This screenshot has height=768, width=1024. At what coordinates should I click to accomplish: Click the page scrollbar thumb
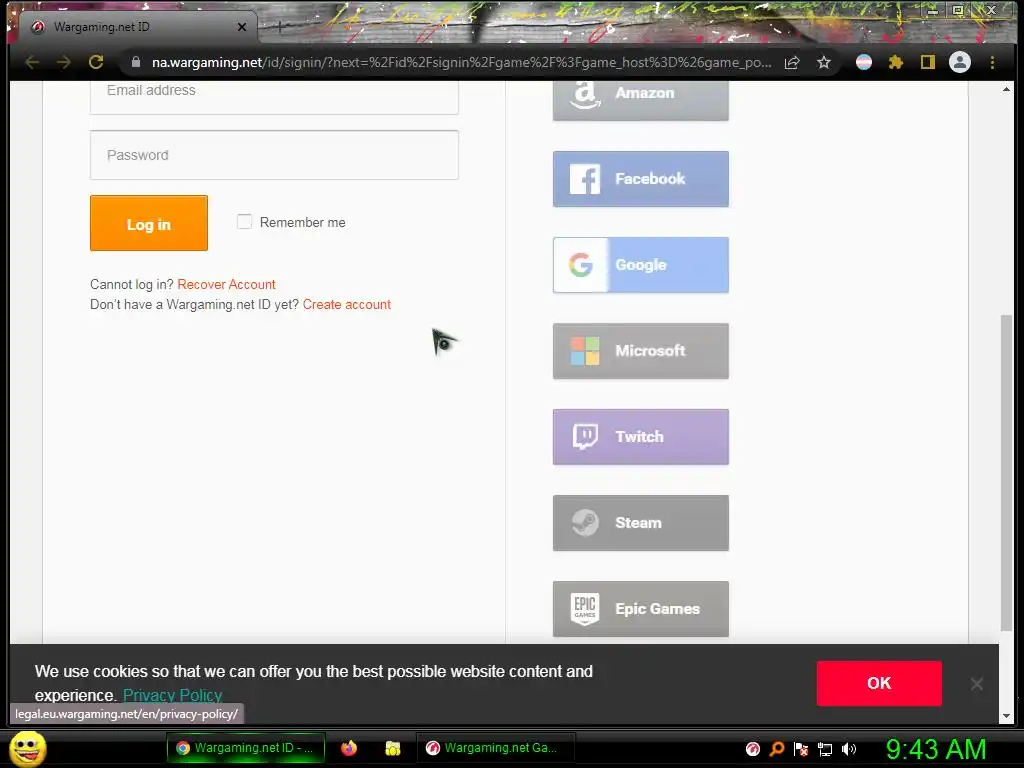pyautogui.click(x=1006, y=473)
